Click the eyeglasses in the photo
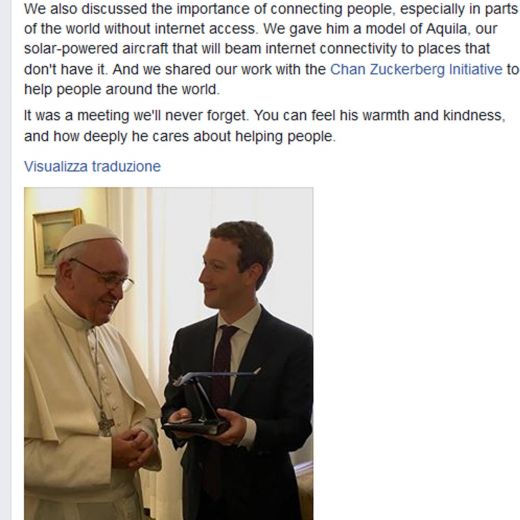The width and height of the screenshot is (520, 520). click(x=106, y=276)
